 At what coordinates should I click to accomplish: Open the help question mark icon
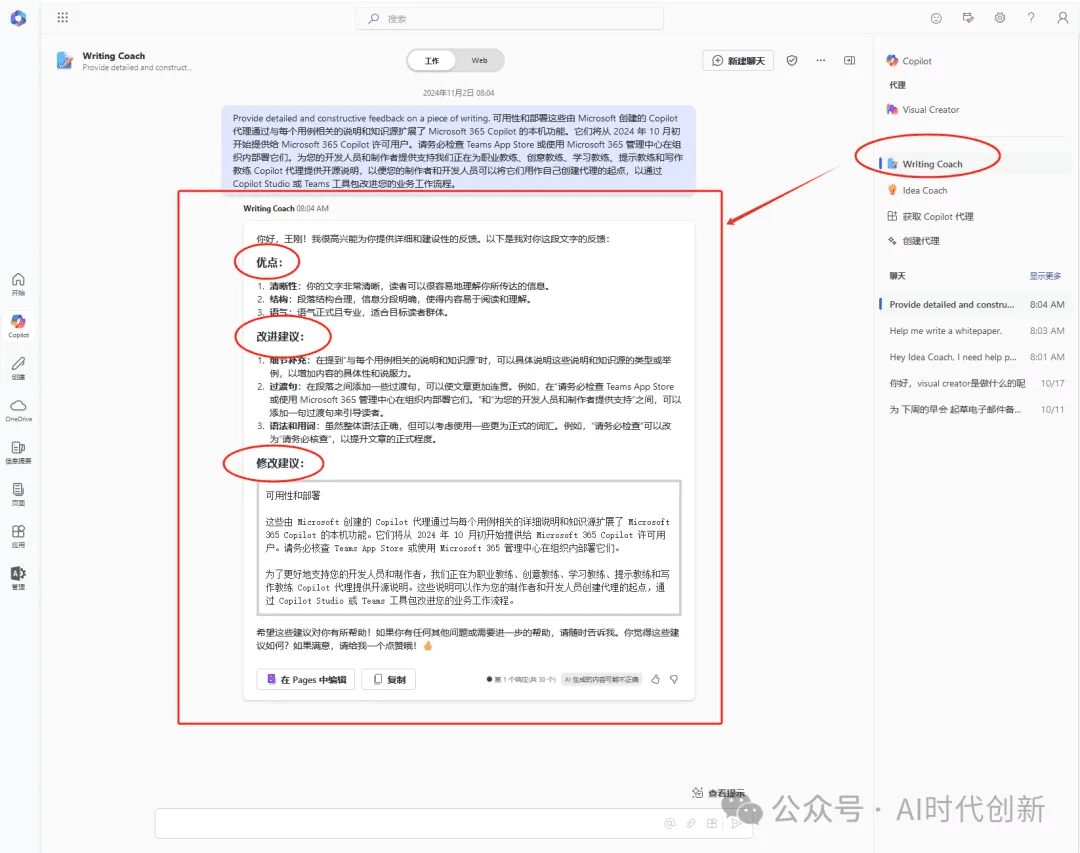[1031, 18]
